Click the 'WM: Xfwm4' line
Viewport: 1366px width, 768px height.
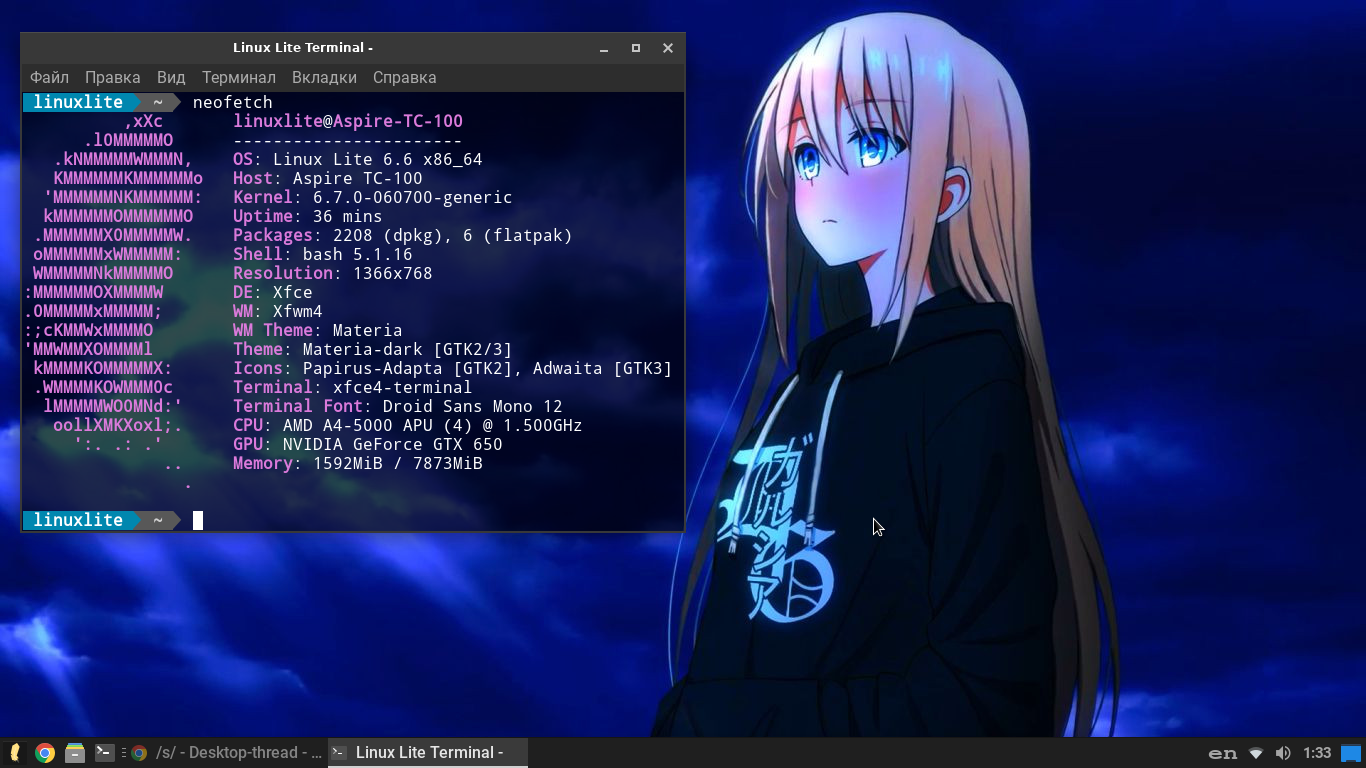coord(278,311)
